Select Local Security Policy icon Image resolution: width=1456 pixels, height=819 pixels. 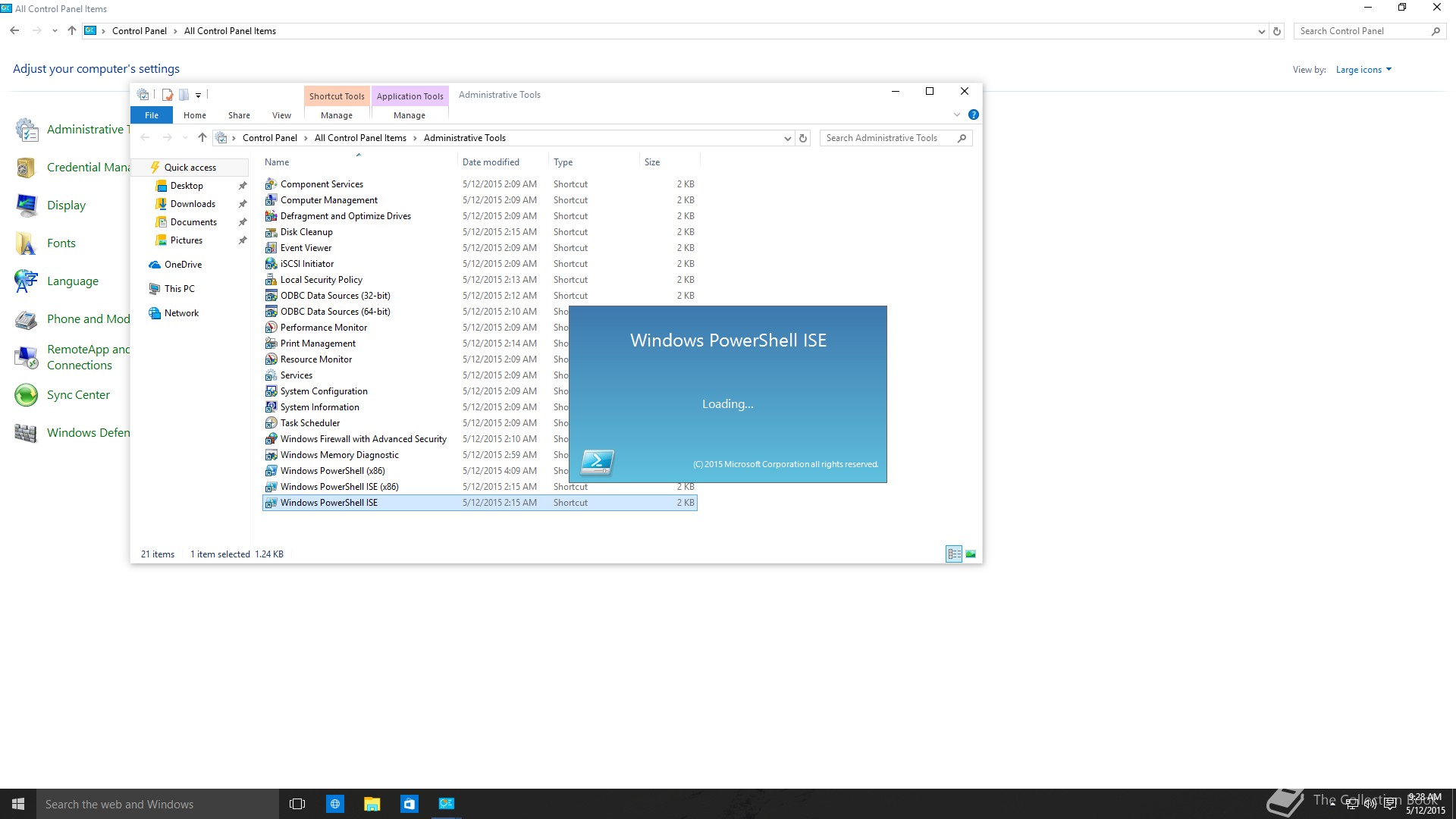point(271,280)
